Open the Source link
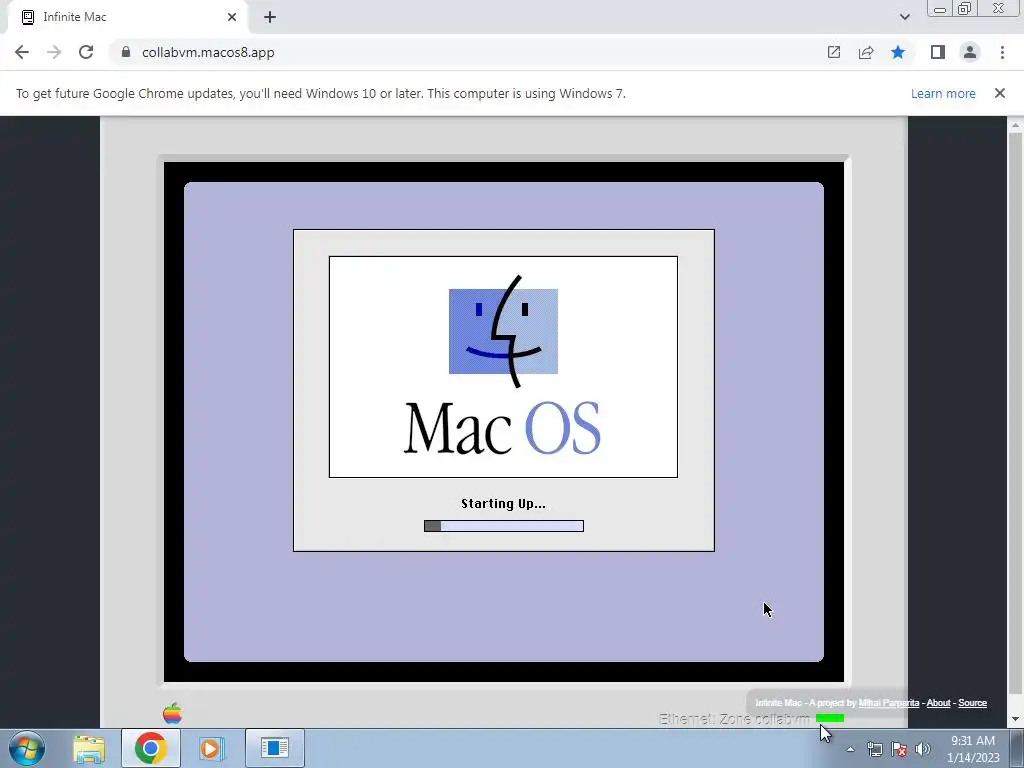Image resolution: width=1024 pixels, height=768 pixels. (972, 703)
